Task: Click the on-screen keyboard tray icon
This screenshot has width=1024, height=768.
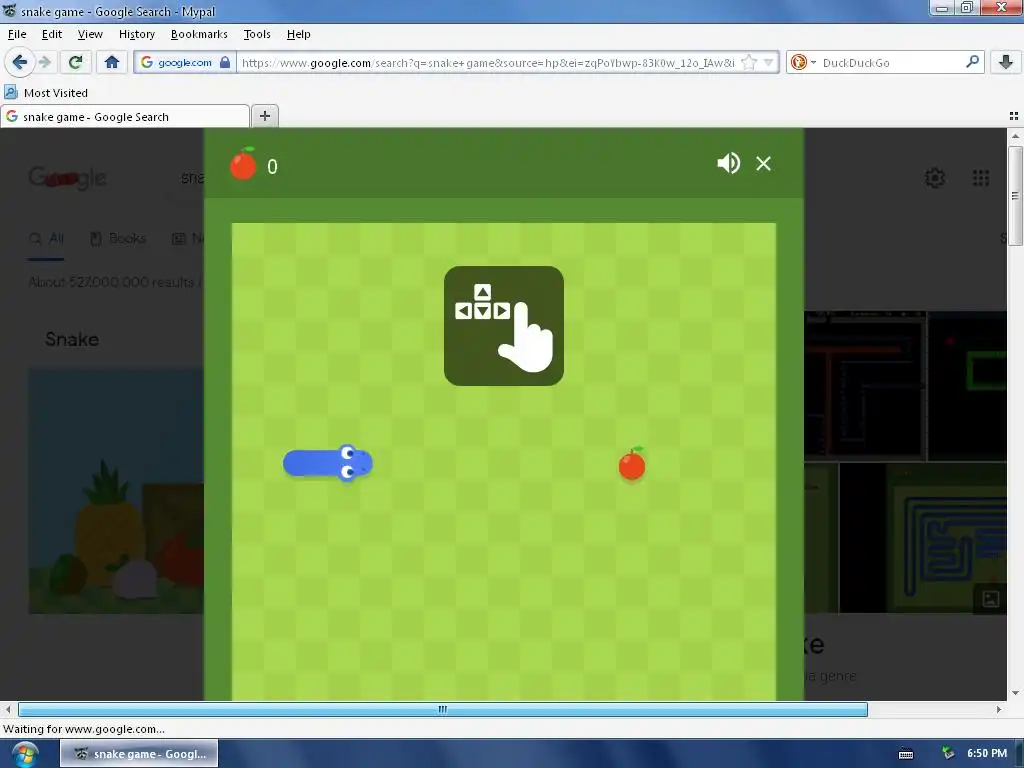Action: [x=906, y=754]
